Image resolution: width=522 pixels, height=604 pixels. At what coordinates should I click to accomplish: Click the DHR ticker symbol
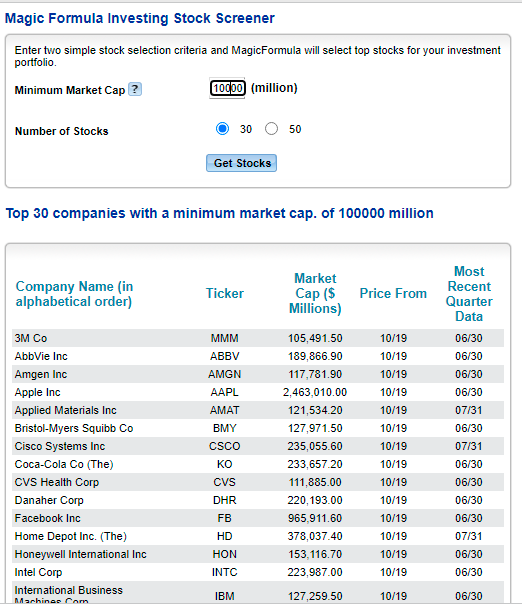[225, 500]
